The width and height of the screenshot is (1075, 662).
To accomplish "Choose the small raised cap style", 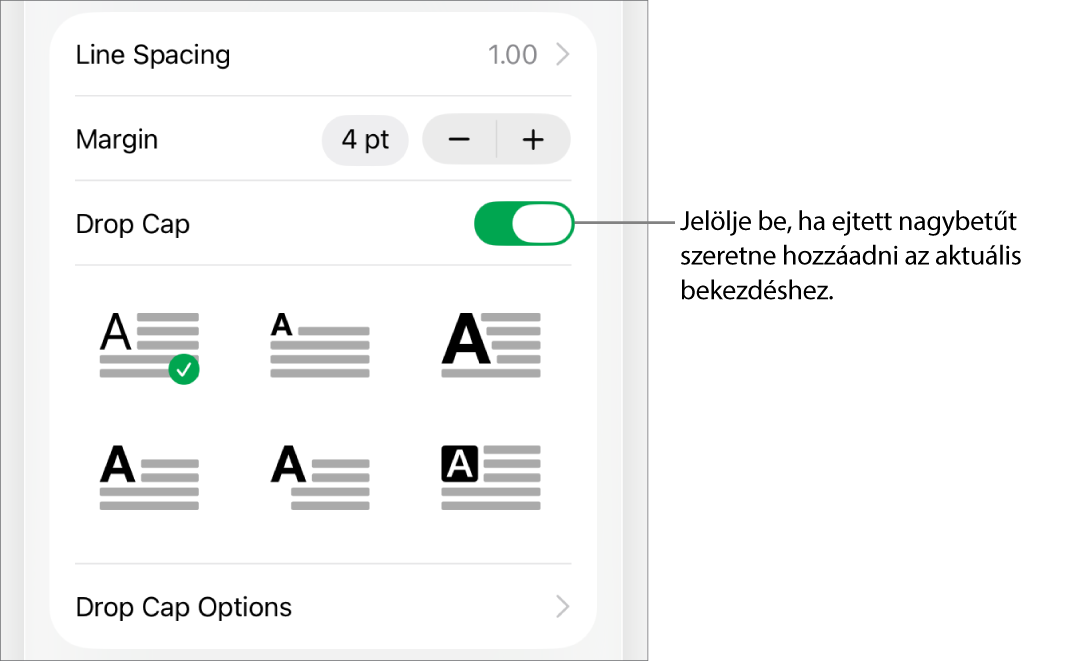I will (x=320, y=345).
